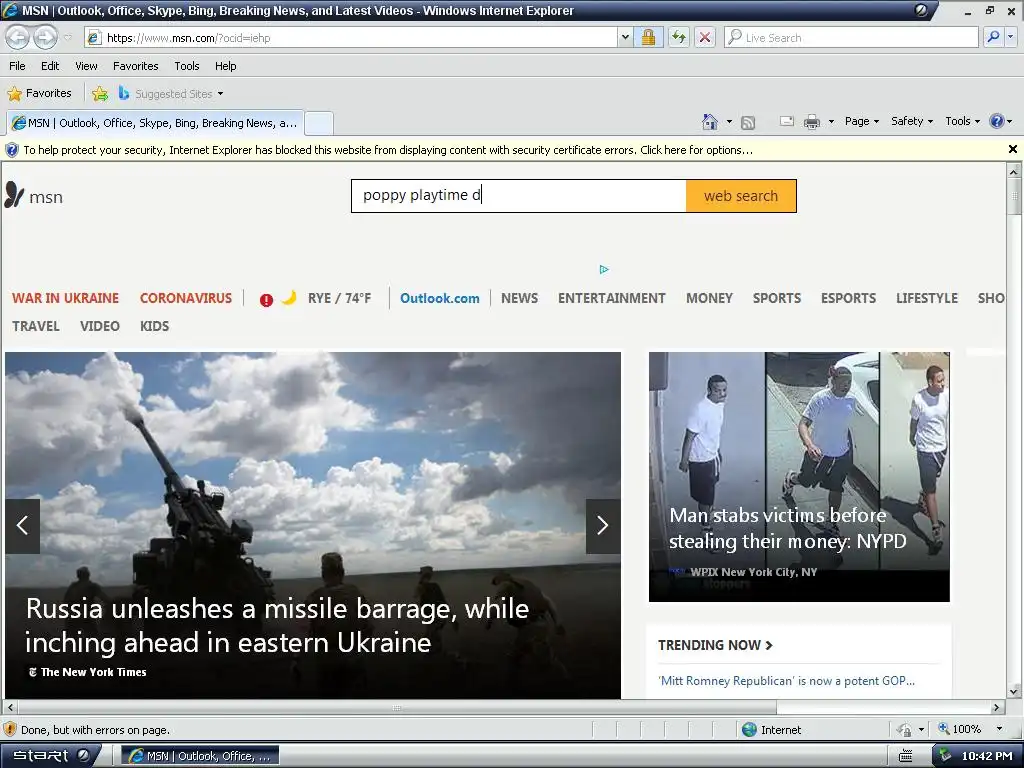The width and height of the screenshot is (1024, 768).
Task: Click the status bar error warning icon
Action: click(x=10, y=729)
